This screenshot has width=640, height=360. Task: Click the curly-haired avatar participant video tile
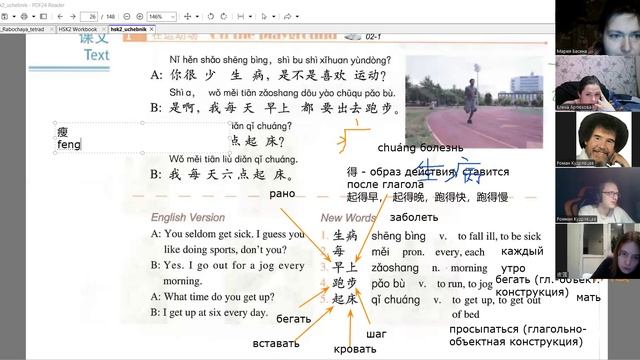[598, 139]
